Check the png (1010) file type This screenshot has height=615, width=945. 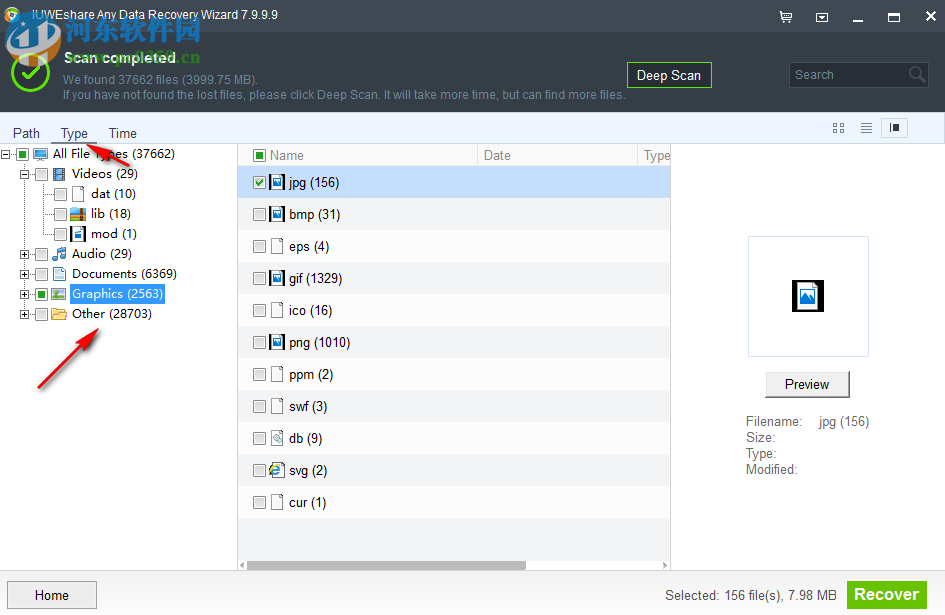(x=259, y=342)
